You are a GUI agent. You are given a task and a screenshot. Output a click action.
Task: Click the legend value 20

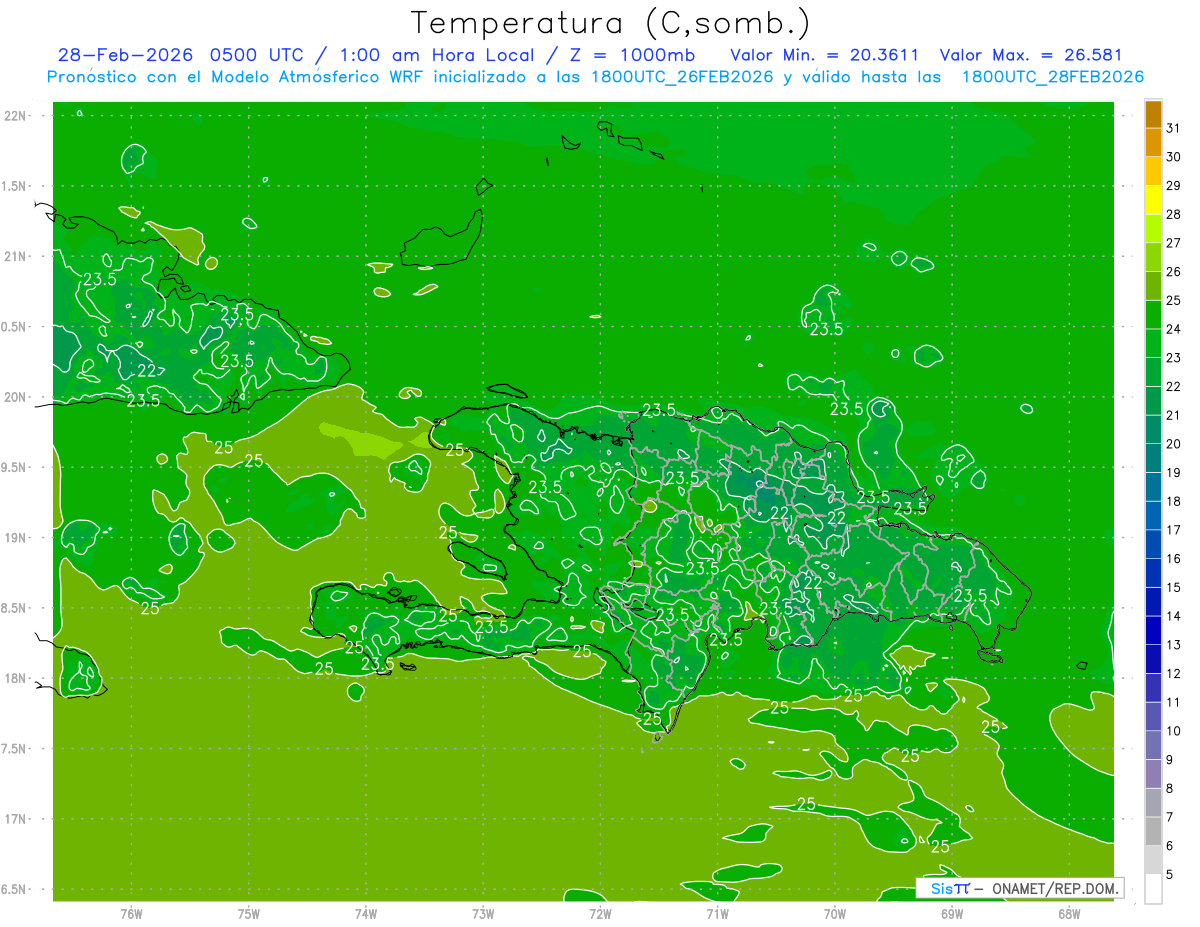click(1174, 444)
